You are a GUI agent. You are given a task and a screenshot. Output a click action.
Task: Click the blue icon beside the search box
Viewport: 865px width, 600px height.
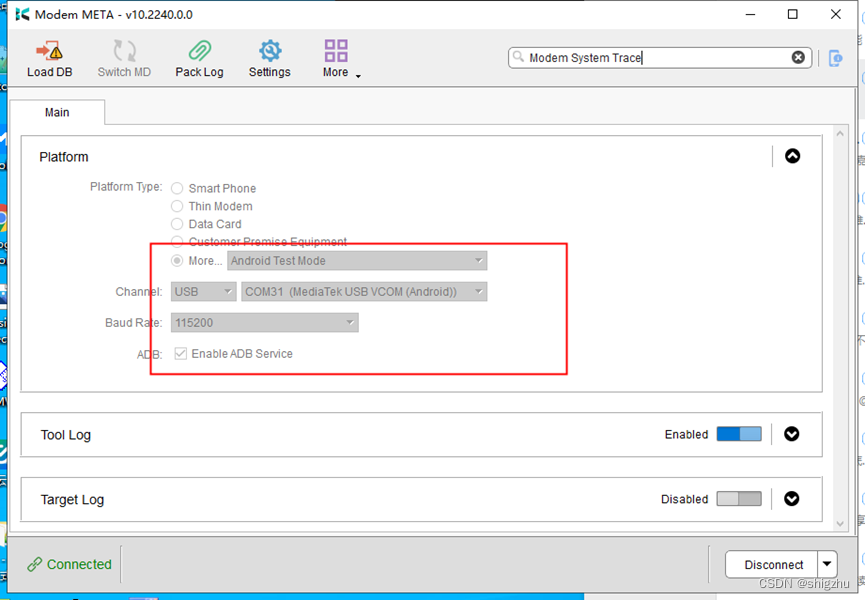click(x=836, y=58)
